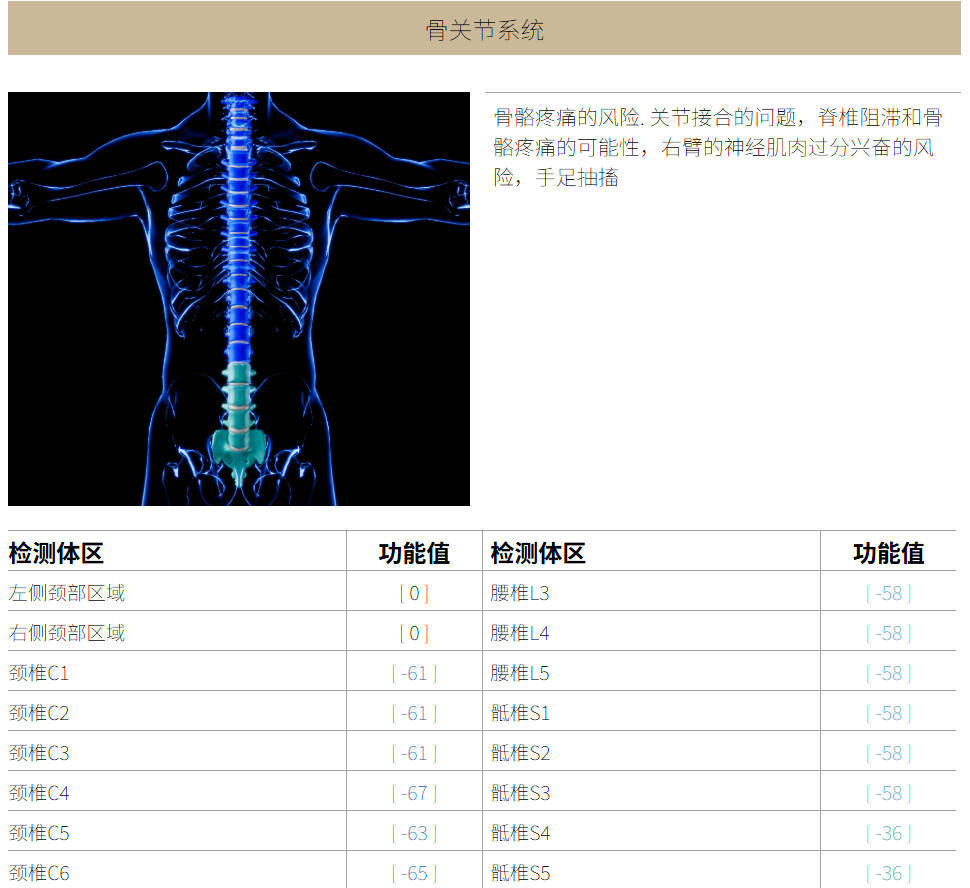Viewport: 970px width, 888px height.
Task: Click the -65 value for 颈椎C6
Action: [x=414, y=873]
